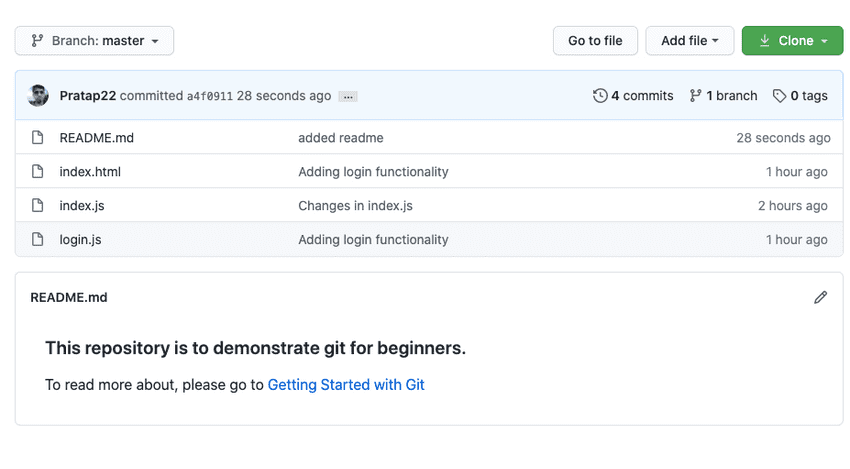Open 'Changes in index.js' commit message
Image resolution: width=850 pixels, height=469 pixels.
pyautogui.click(x=355, y=206)
